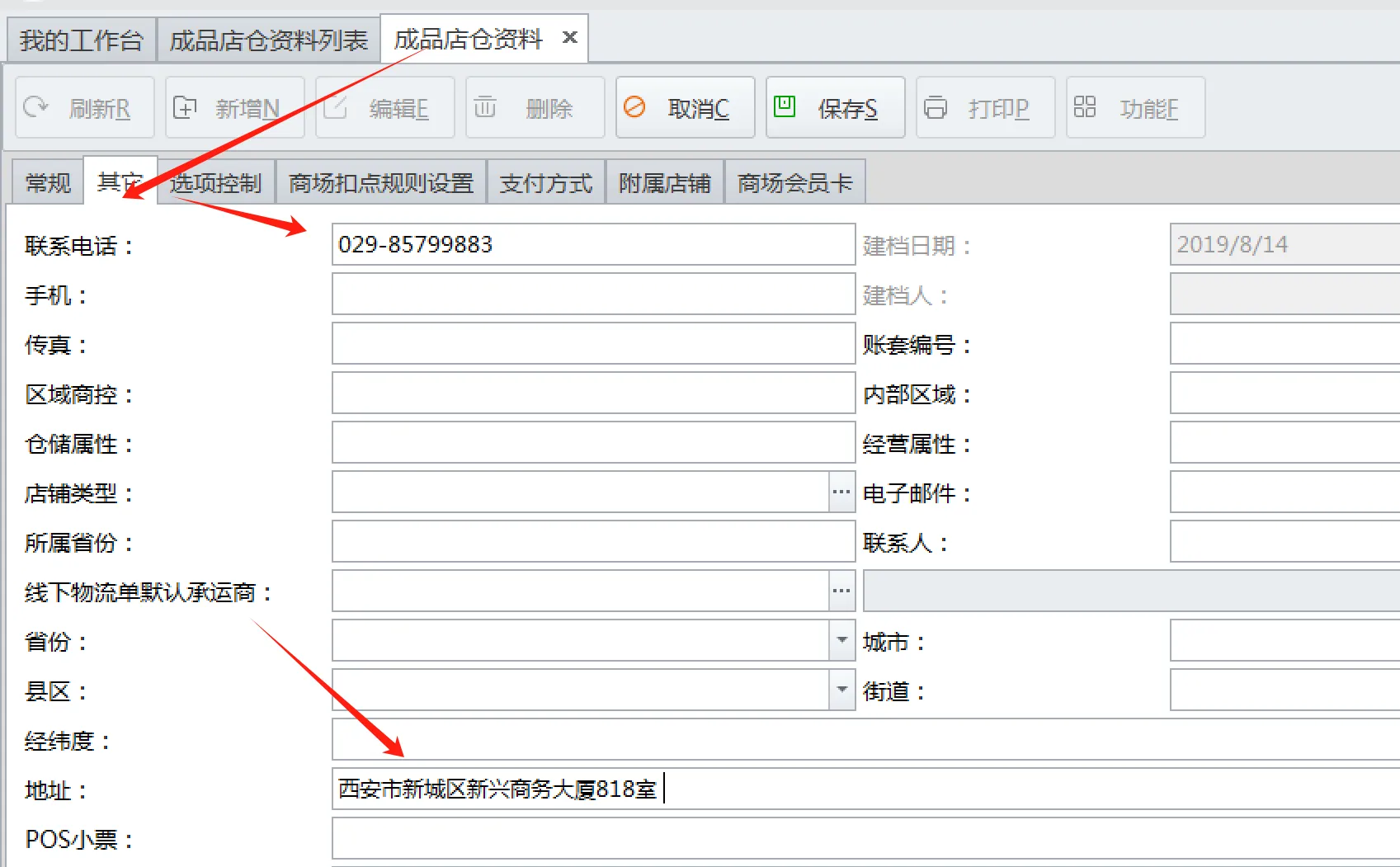Close the 成品店仓资料 tab
The image size is (1400, 867).
569,38
